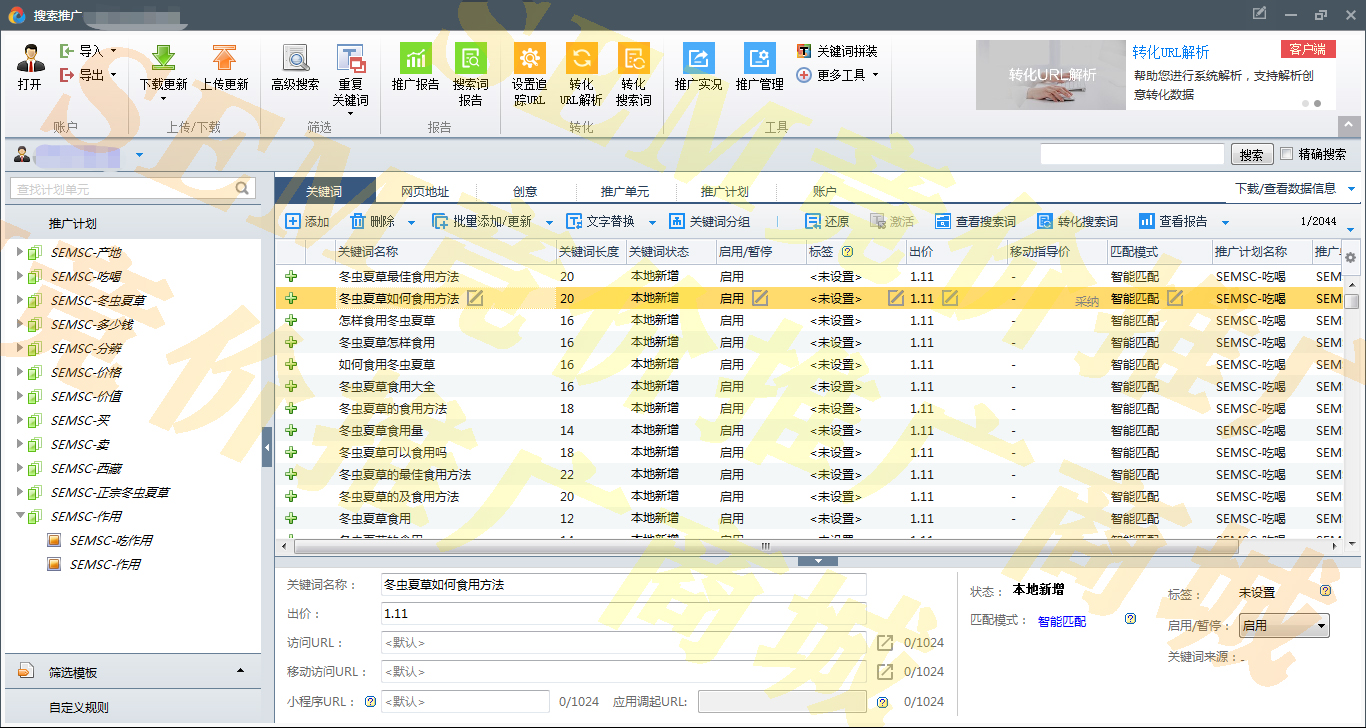This screenshot has width=1366, height=728.
Task: Expand the 更多工具 dropdown menu
Action: click(840, 75)
